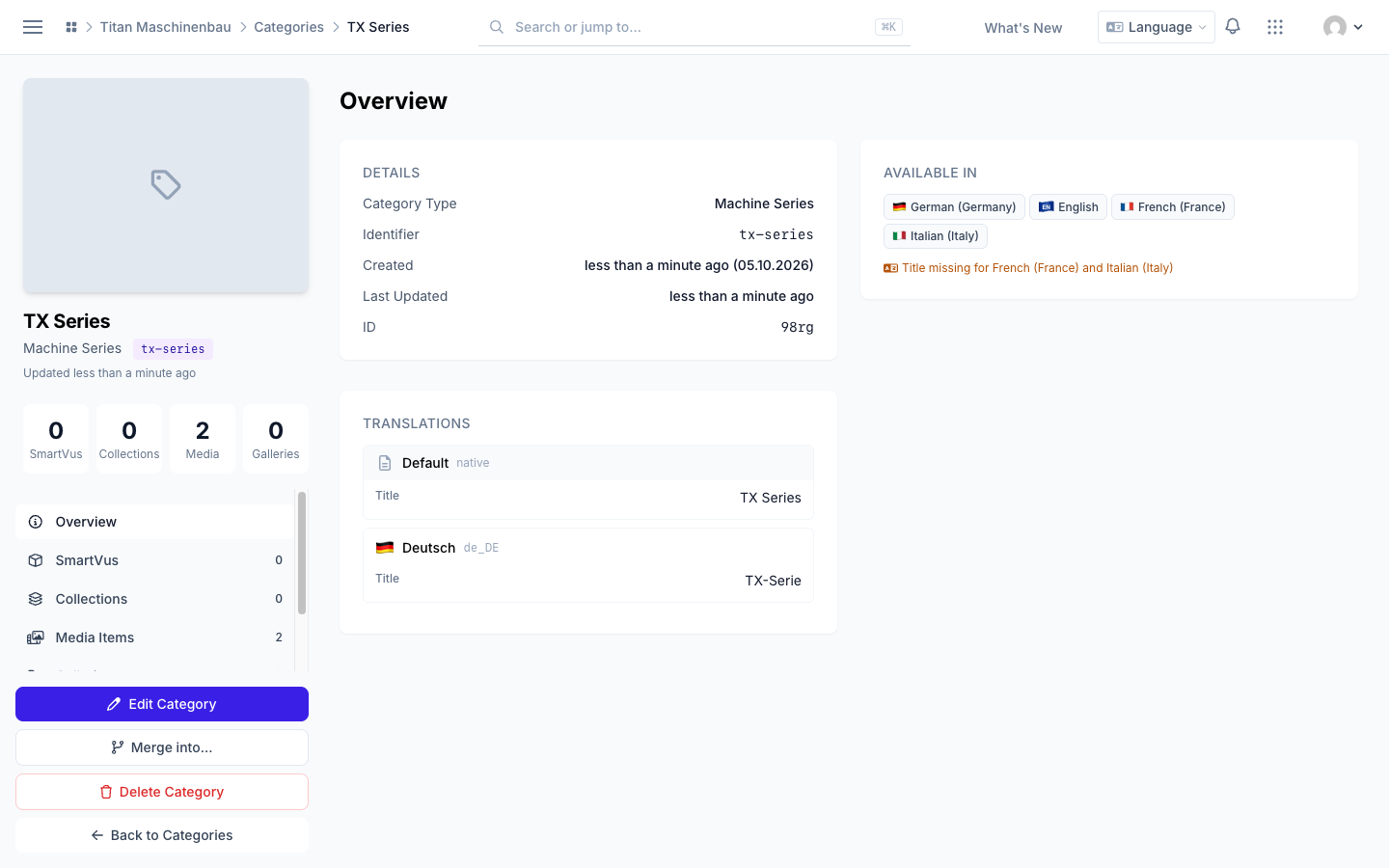Image resolution: width=1389 pixels, height=868 pixels.
Task: Click the side navigation scrollbar
Action: click(x=302, y=553)
